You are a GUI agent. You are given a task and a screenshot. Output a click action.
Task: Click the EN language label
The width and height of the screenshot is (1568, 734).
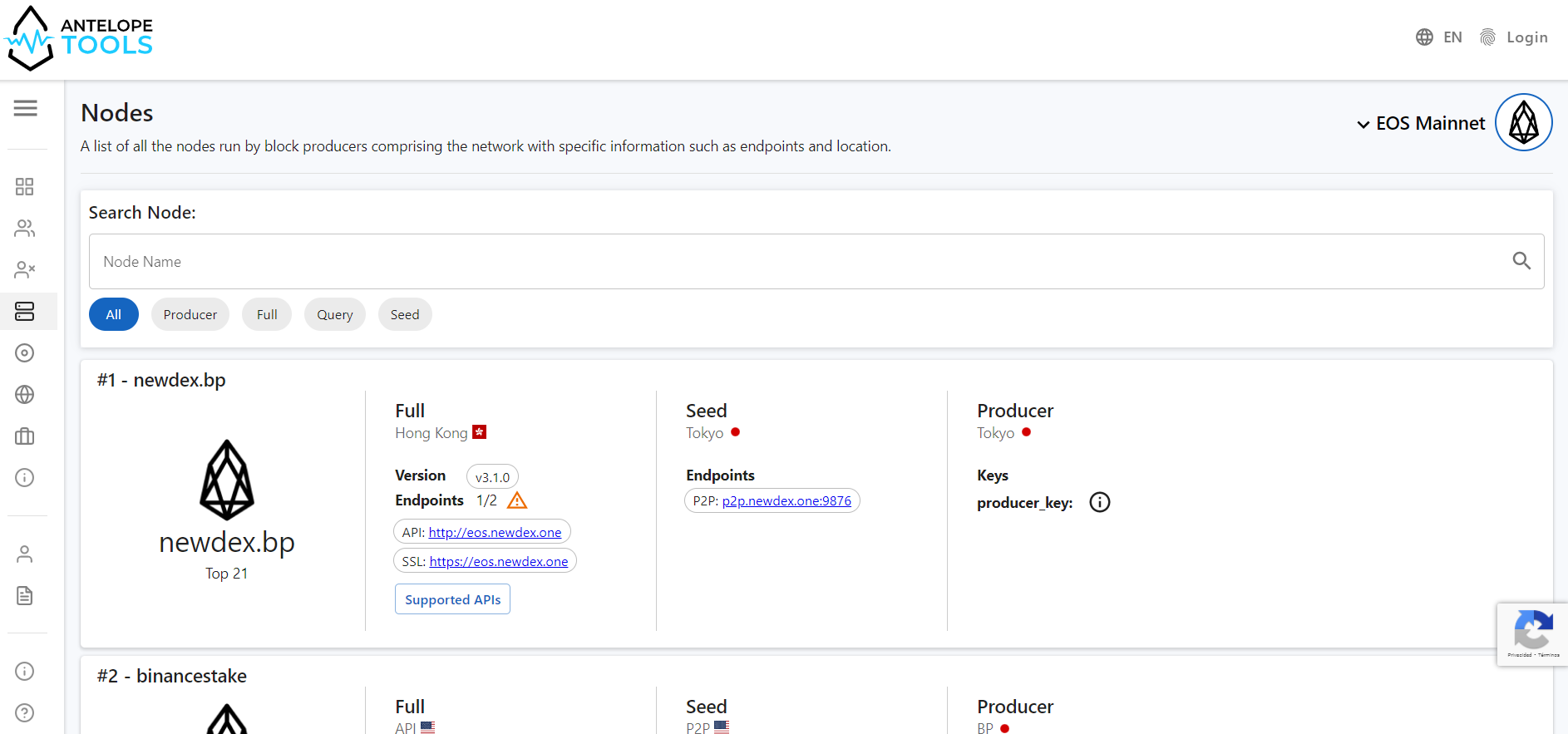point(1452,37)
